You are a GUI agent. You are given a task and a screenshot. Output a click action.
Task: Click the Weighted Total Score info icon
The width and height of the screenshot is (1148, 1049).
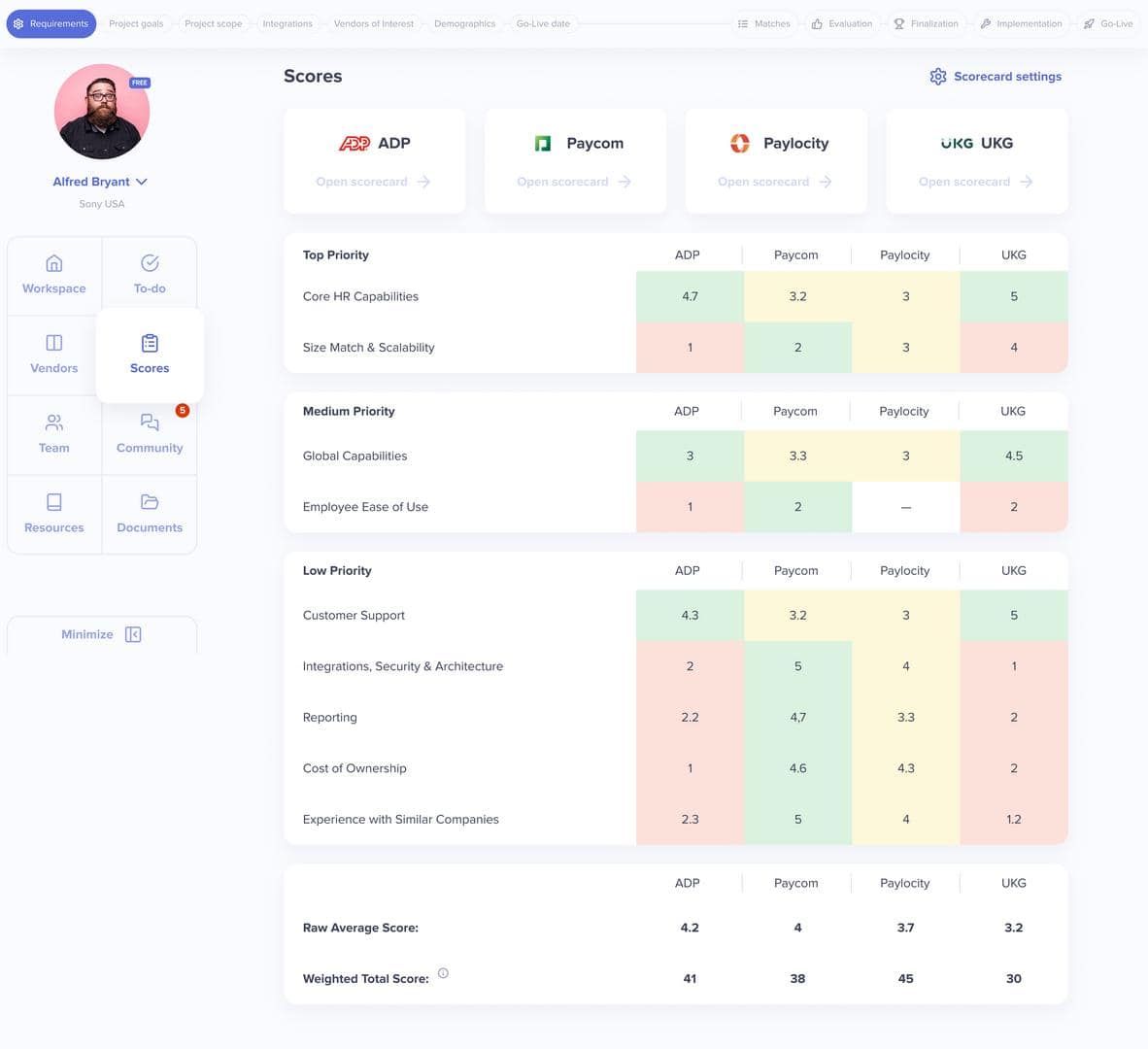pyautogui.click(x=443, y=972)
